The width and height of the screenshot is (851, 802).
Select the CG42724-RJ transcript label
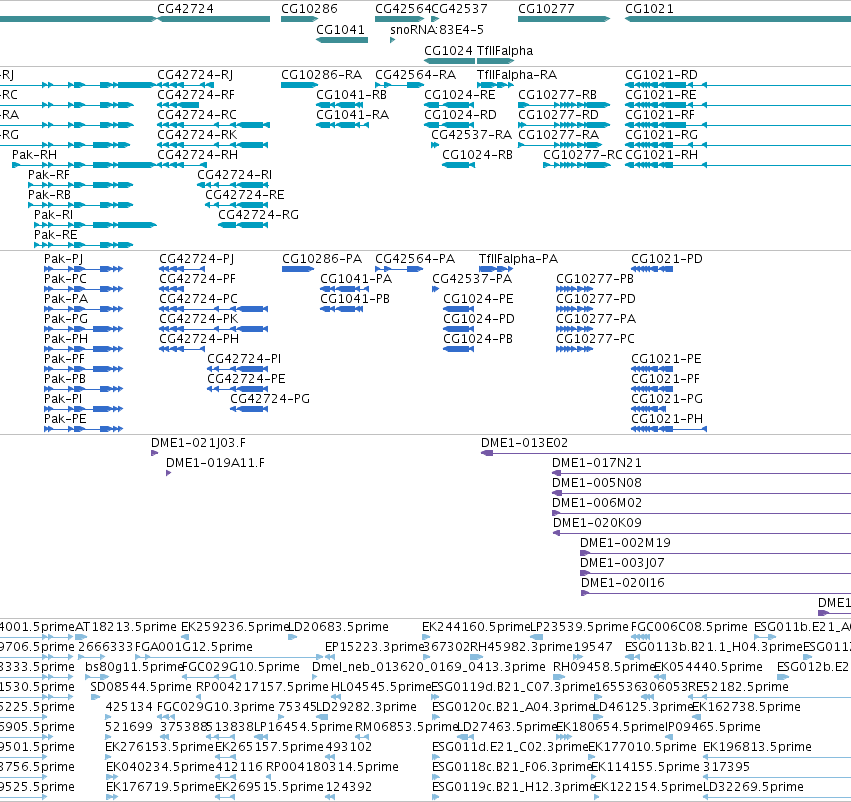tap(195, 74)
